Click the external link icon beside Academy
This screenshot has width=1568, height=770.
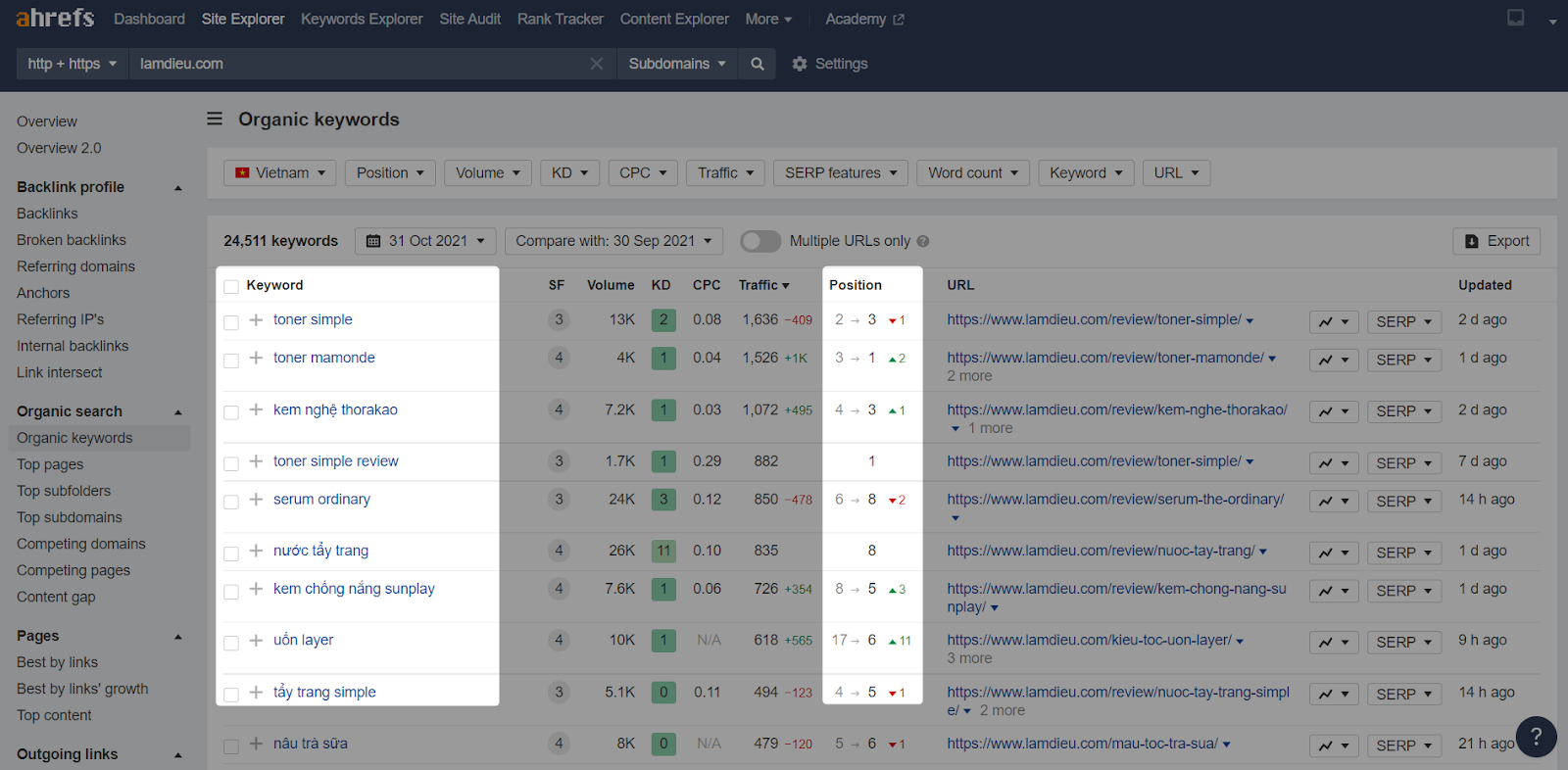click(x=899, y=20)
